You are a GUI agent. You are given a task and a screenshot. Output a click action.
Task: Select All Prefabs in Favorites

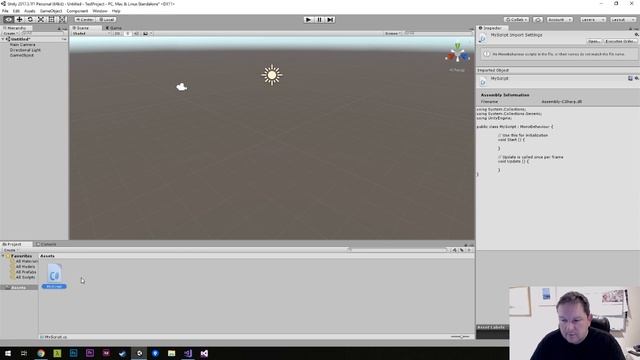[26, 272]
